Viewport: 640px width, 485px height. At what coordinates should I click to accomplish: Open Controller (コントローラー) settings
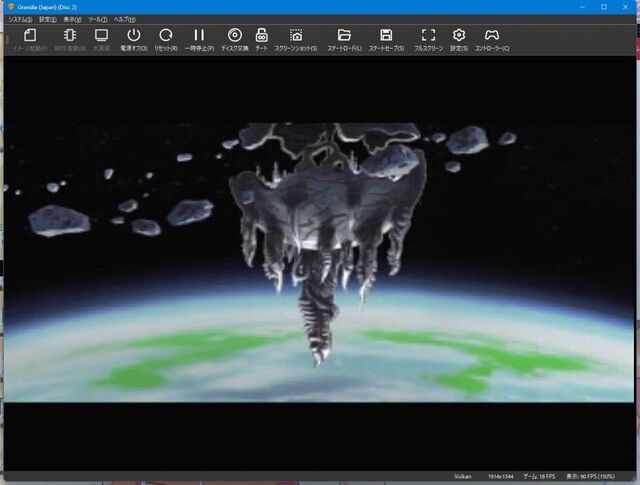492,40
